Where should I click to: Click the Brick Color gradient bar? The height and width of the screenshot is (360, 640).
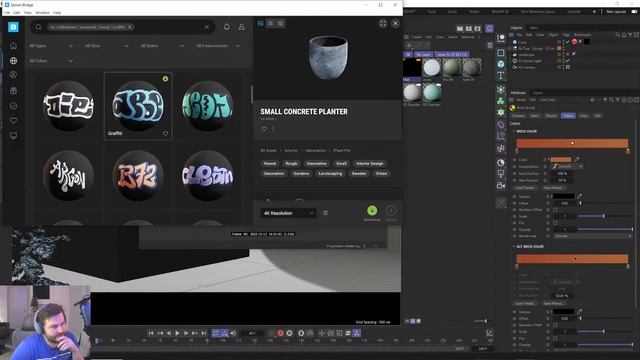click(572, 143)
